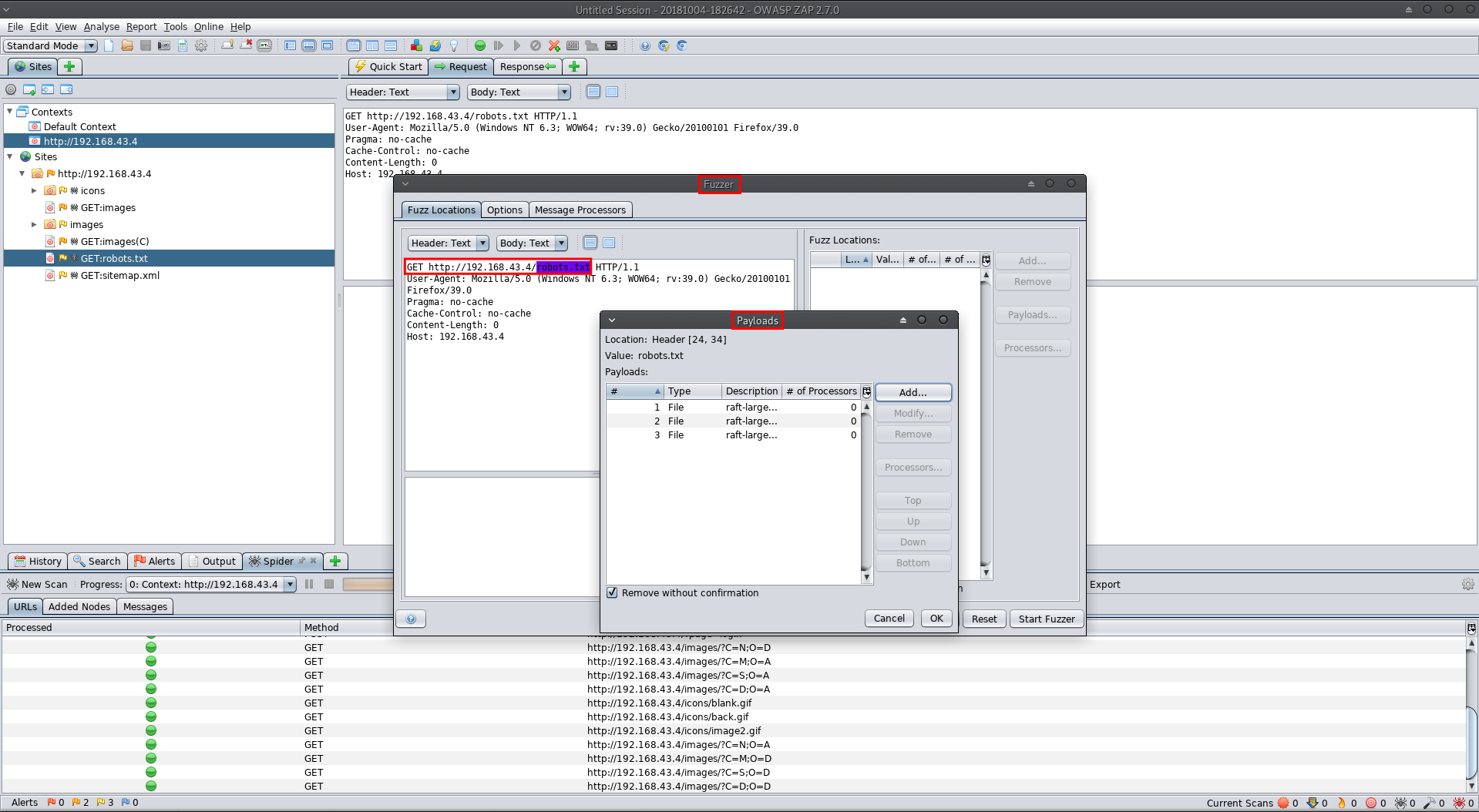Click the Session Properties icon
This screenshot has width=1479, height=812.
pos(183,45)
